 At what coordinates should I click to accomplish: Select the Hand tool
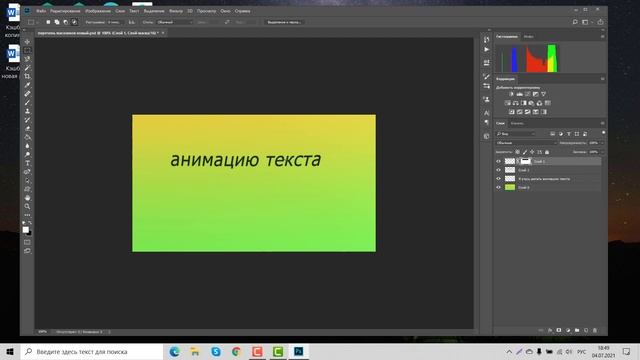[x=27, y=198]
